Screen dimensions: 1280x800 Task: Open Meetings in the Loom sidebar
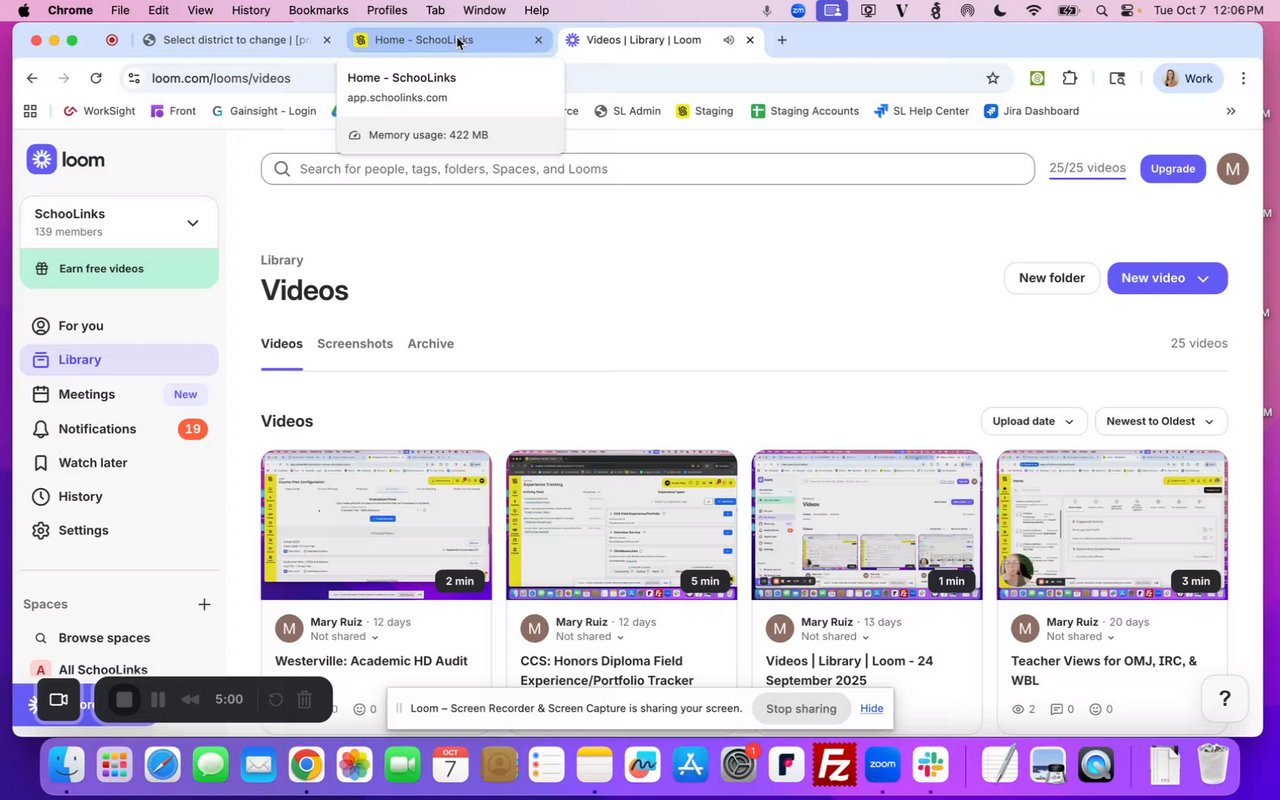point(119,394)
